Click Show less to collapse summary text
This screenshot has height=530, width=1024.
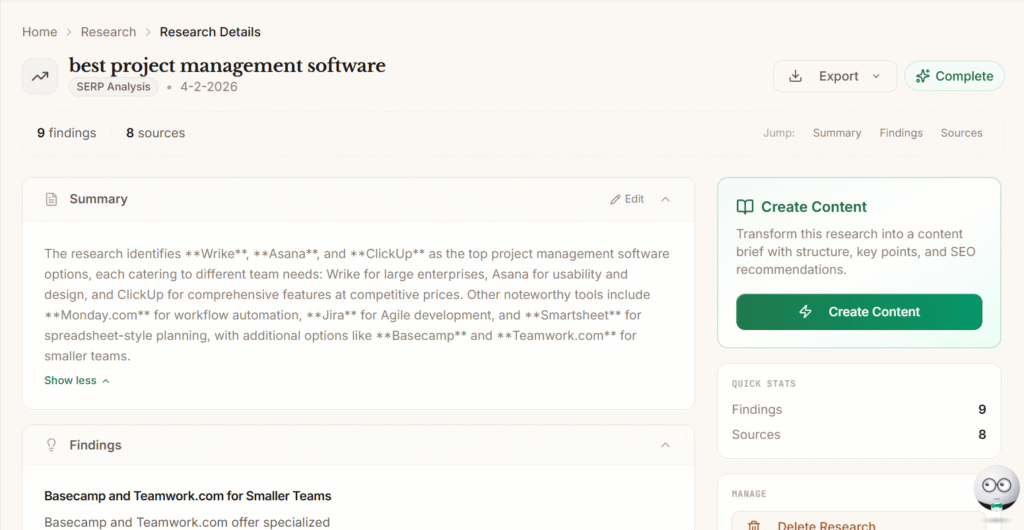[x=77, y=380]
